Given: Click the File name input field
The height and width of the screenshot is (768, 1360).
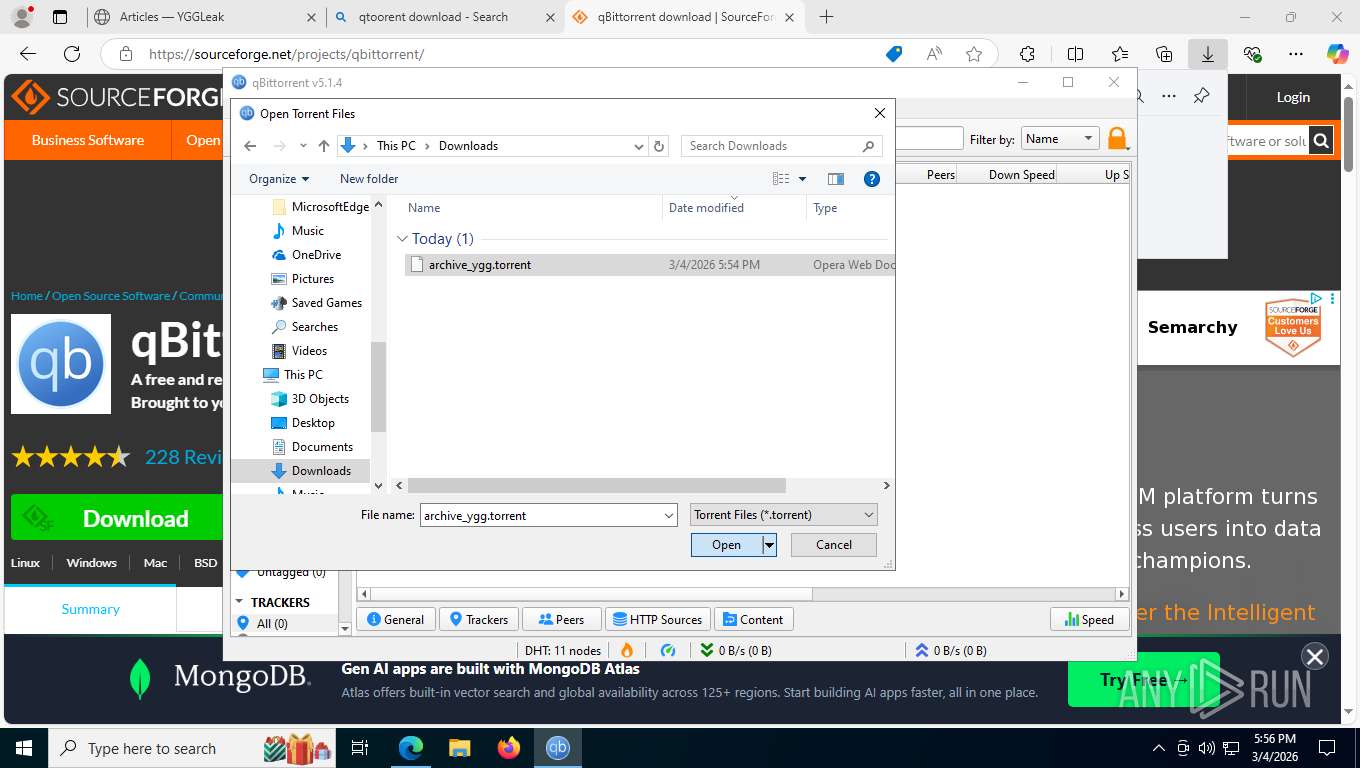Looking at the screenshot, I should [x=540, y=516].
